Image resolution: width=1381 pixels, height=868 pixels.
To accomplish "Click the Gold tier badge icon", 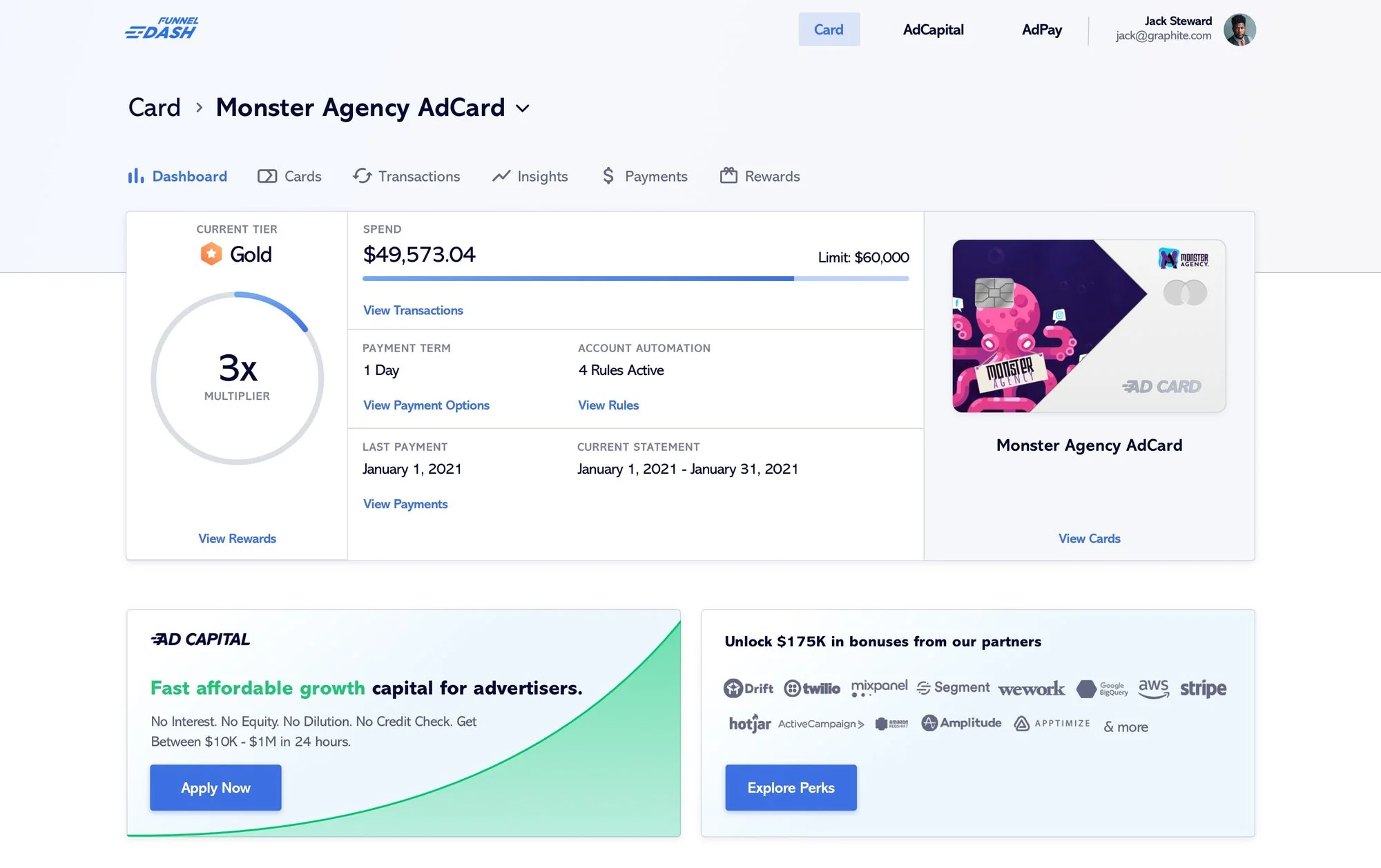I will (211, 254).
